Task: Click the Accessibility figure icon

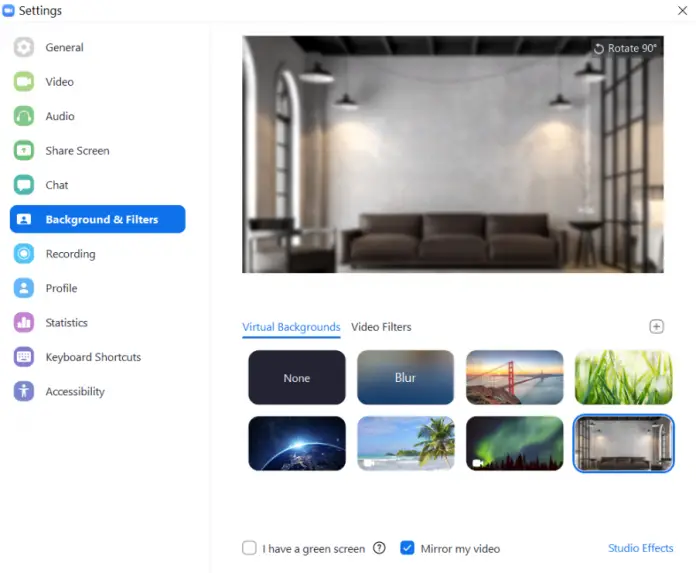Action: 24,391
